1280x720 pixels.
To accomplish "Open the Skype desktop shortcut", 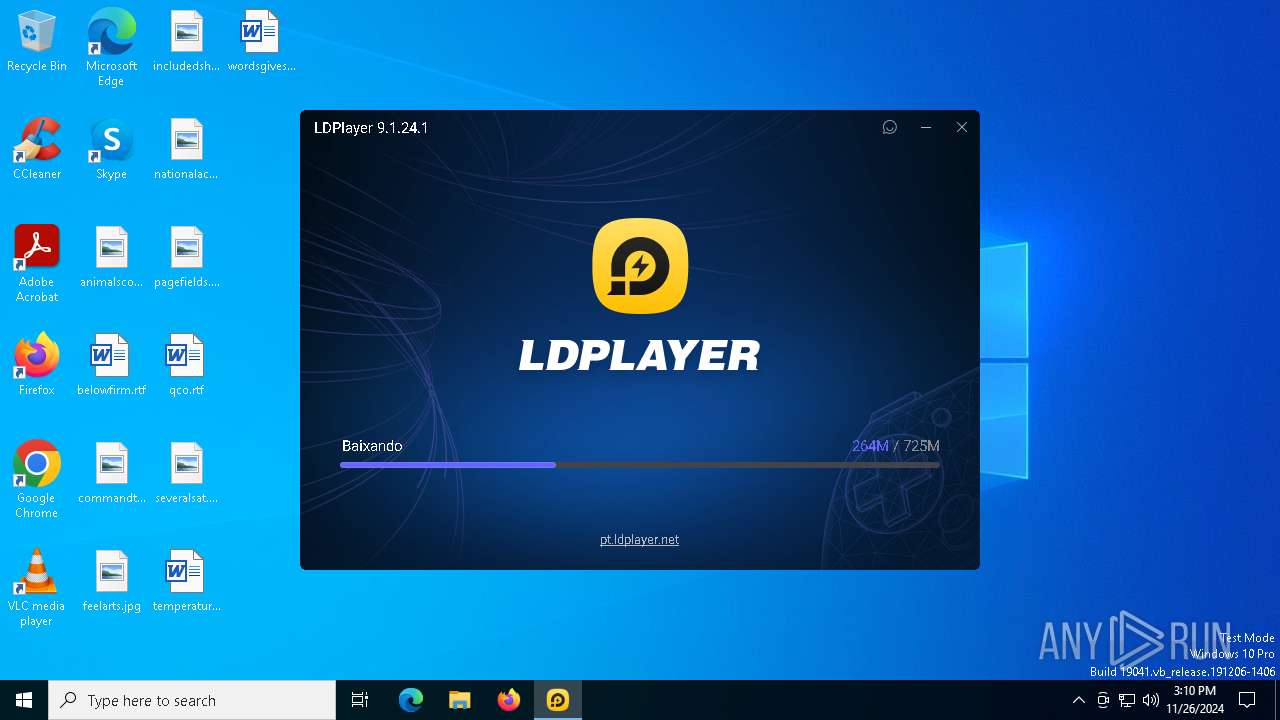I will point(111,150).
